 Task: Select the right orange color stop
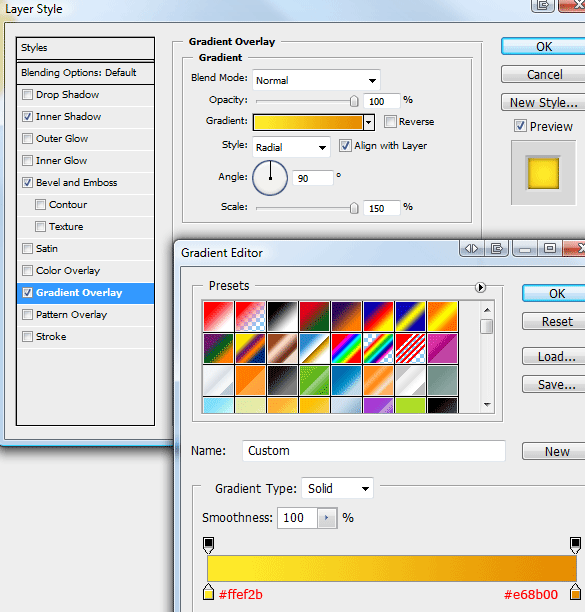click(575, 592)
